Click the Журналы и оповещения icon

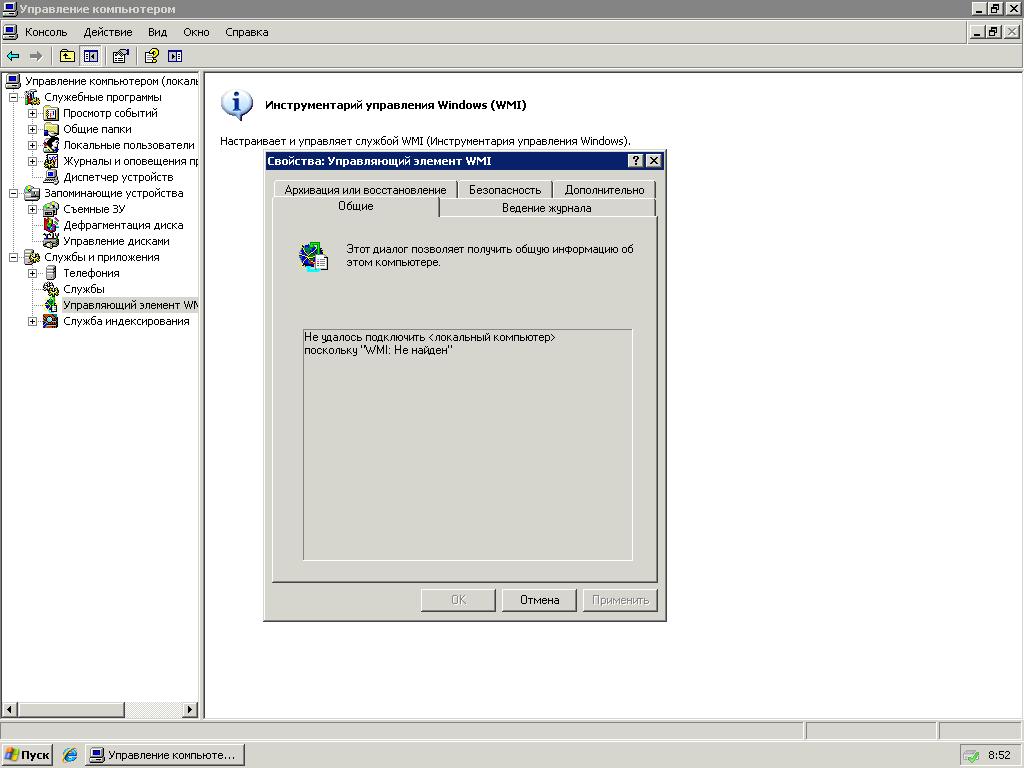coord(51,161)
